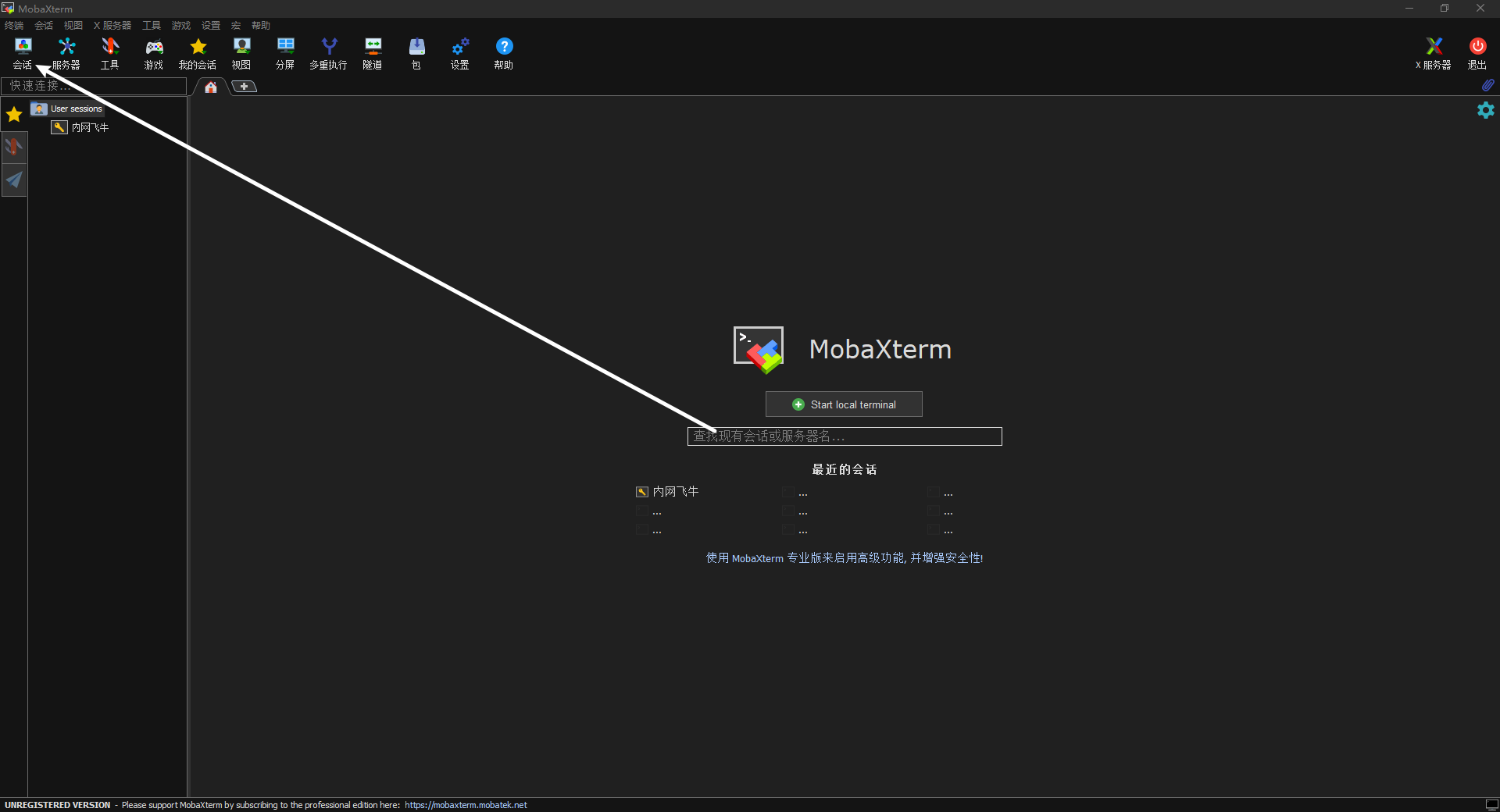Screen dimensions: 1500x812
Task: Open the 服务器 (Servers) toolbar icon
Action: point(66,53)
